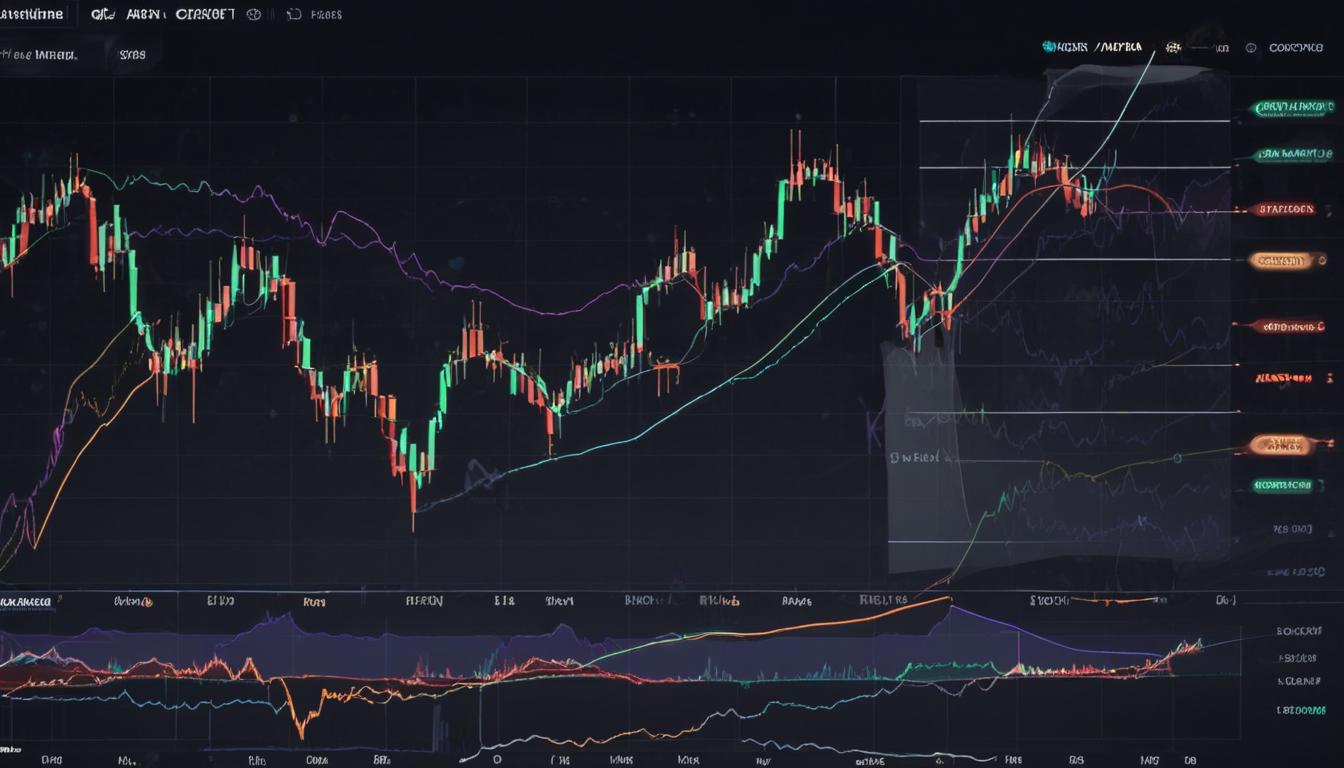Image resolution: width=1344 pixels, height=768 pixels.
Task: Click the gear-like icon in the top-right header
Action: coord(1172,47)
